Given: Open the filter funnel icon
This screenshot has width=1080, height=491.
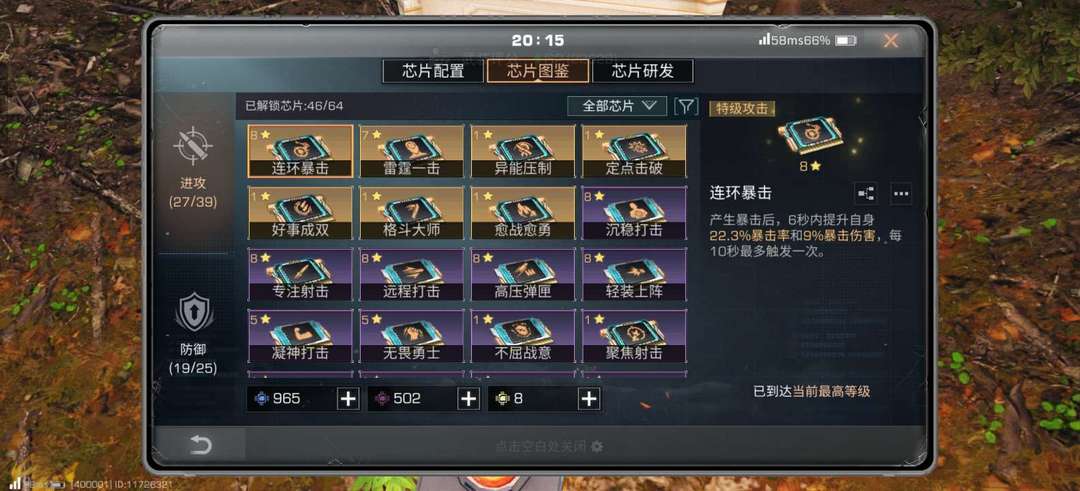Looking at the screenshot, I should tap(686, 106).
